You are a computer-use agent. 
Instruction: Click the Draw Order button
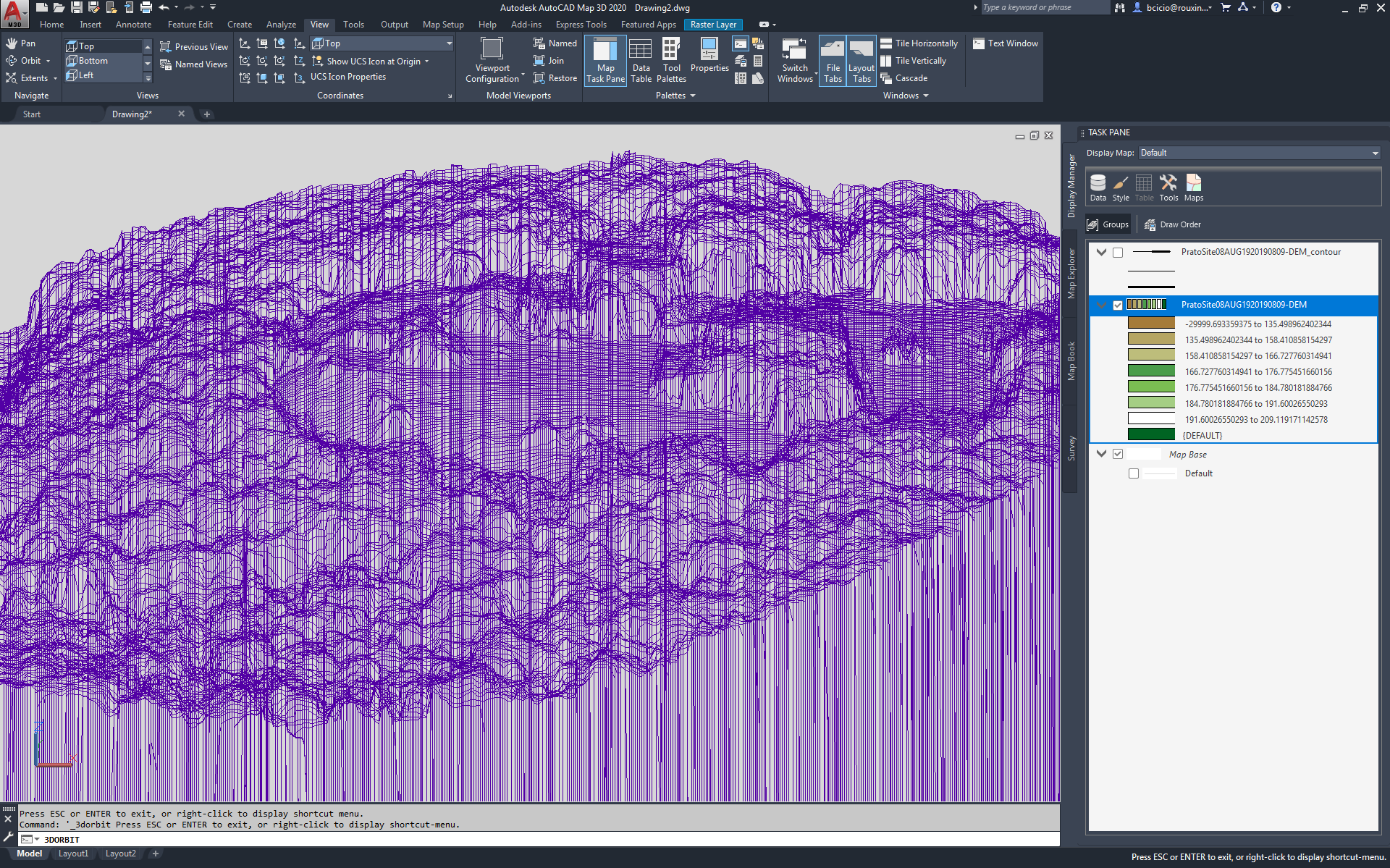click(x=1172, y=224)
